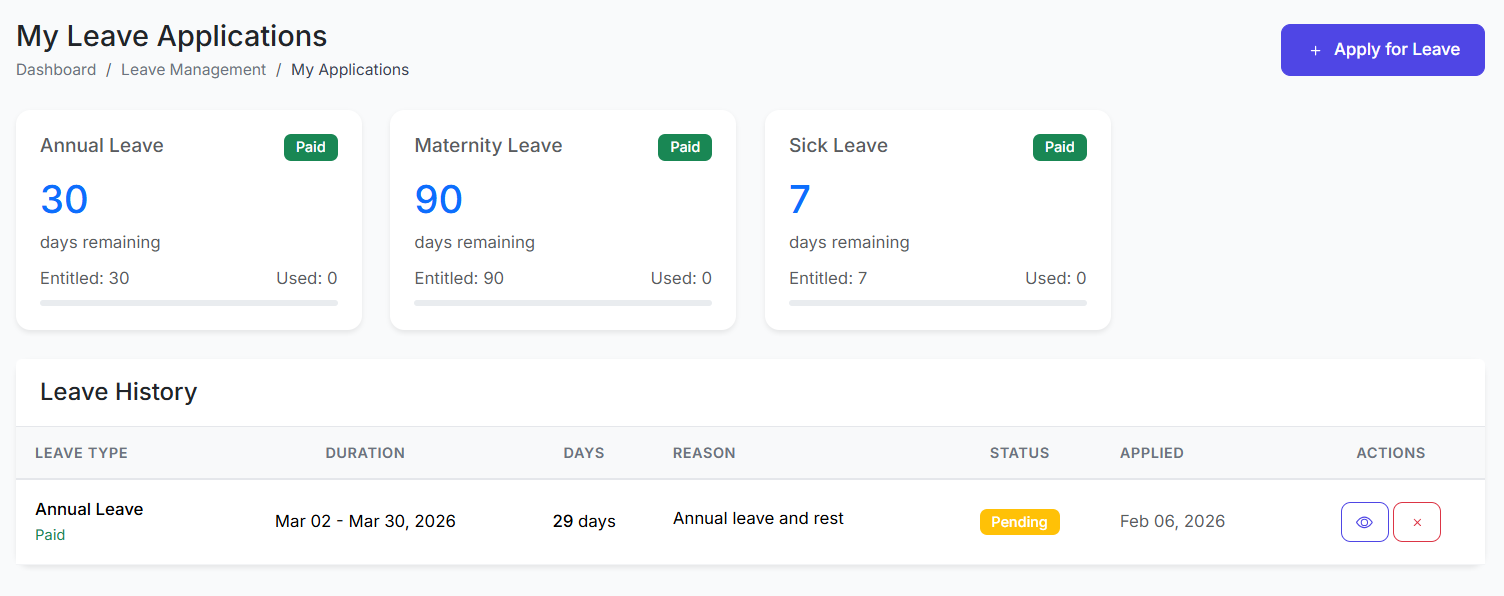
Task: Click Paid badge on Annual Leave card
Action: pos(311,147)
